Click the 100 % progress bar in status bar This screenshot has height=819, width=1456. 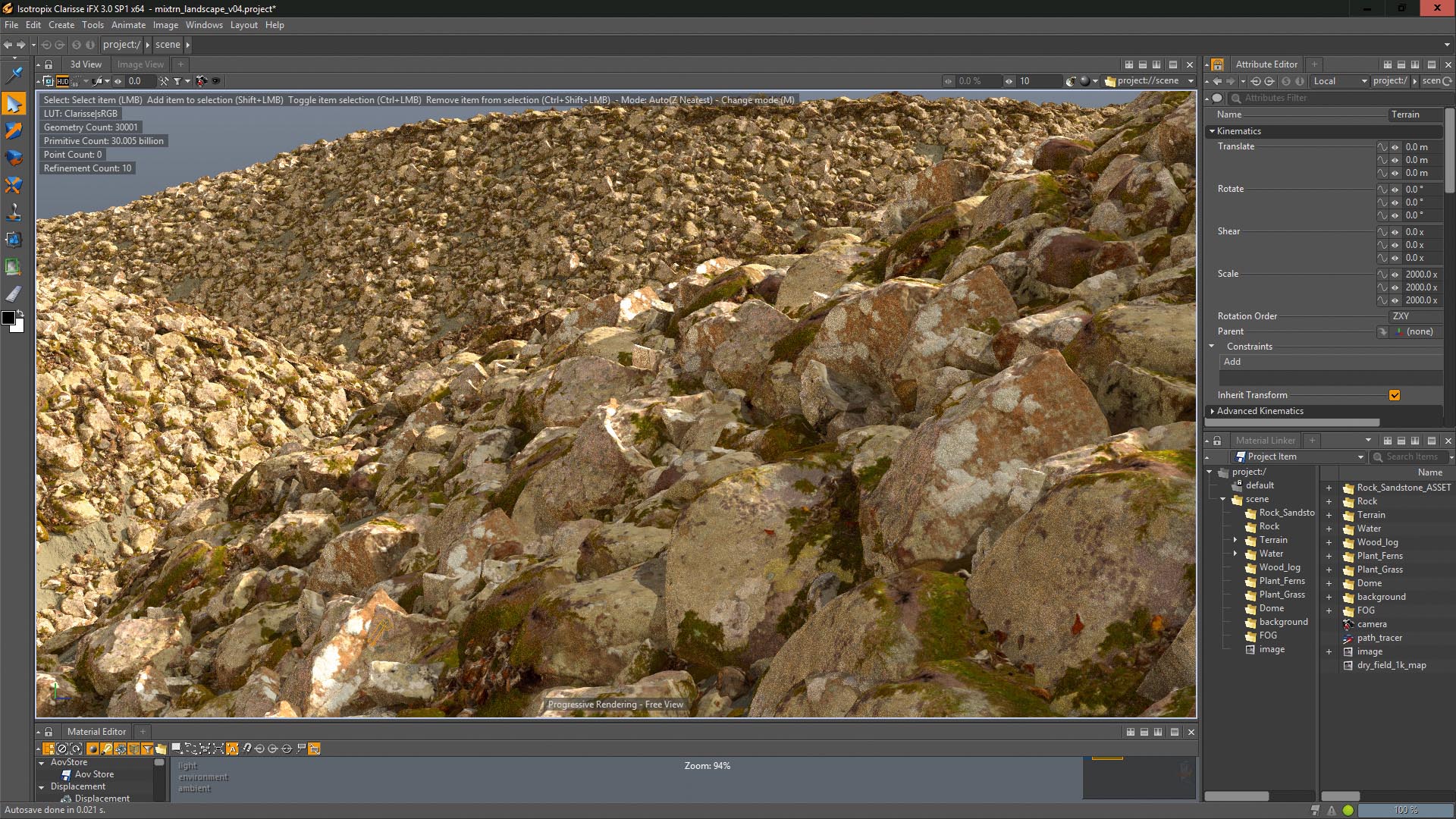click(x=1404, y=810)
